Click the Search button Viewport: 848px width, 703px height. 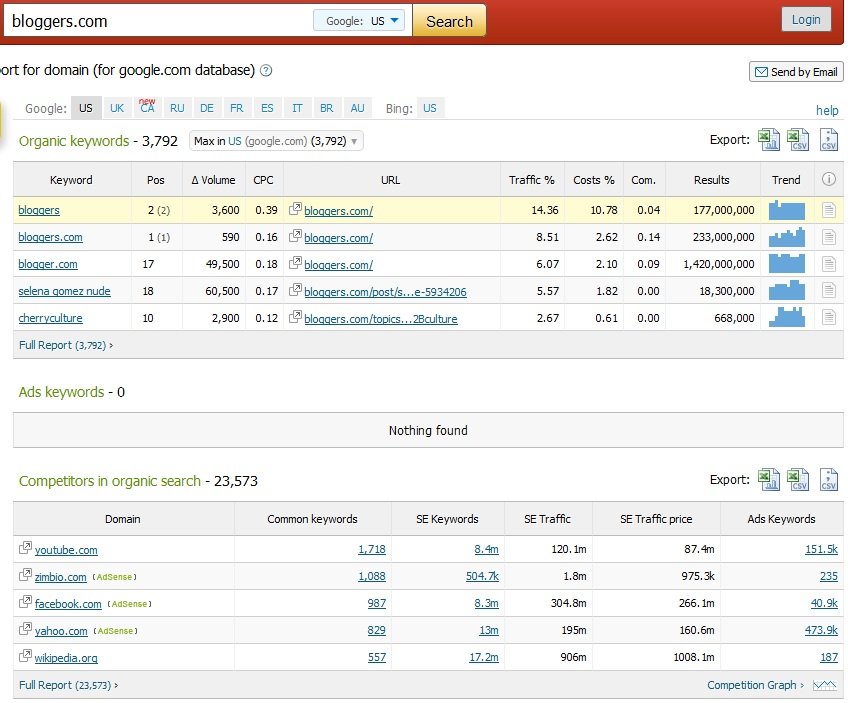(x=449, y=21)
